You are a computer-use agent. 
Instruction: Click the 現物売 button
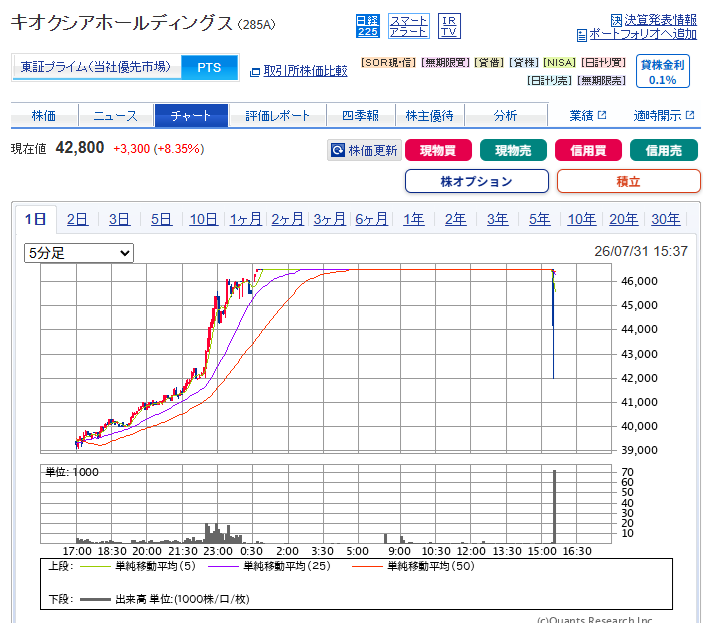pyautogui.click(x=513, y=150)
